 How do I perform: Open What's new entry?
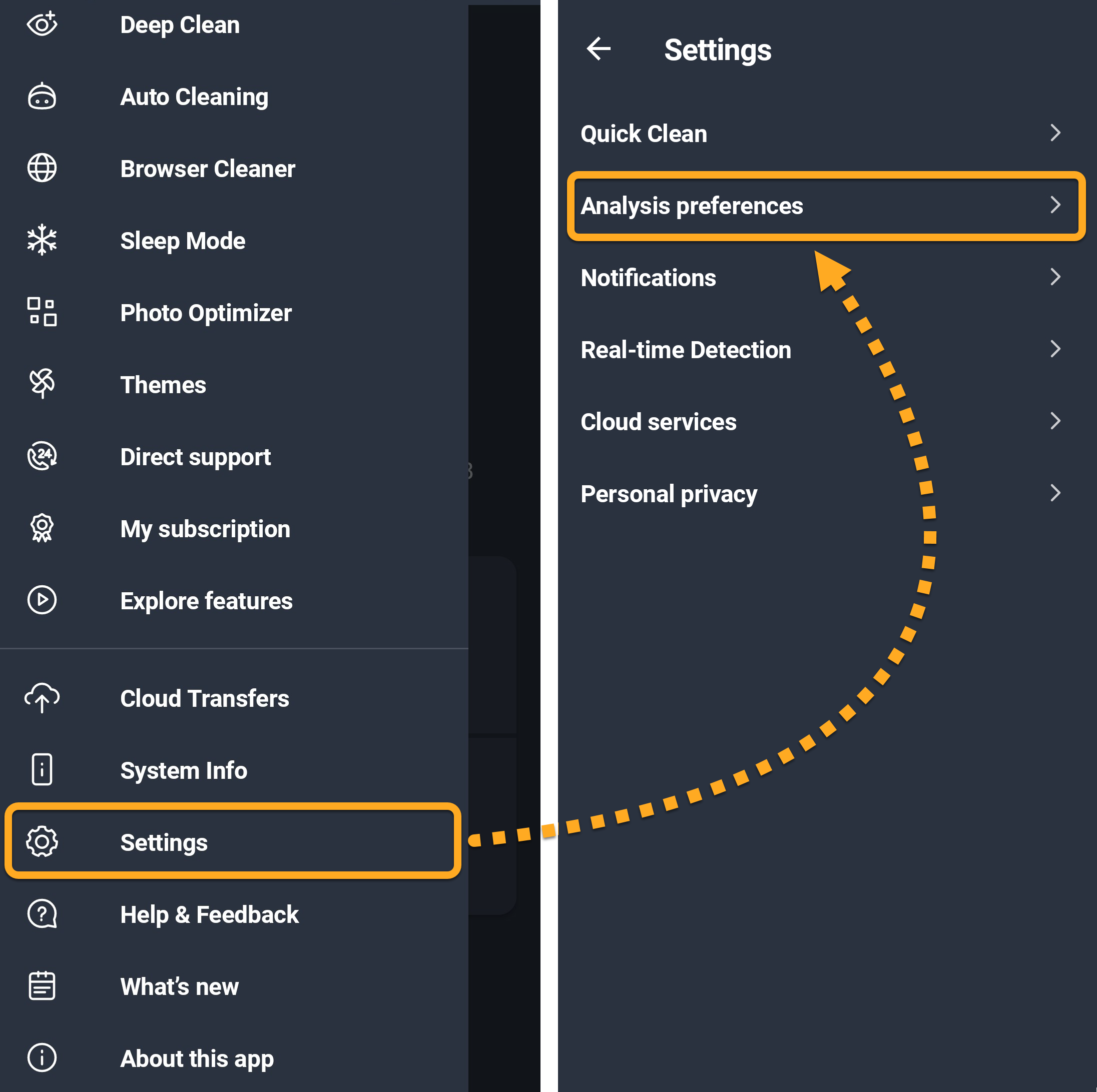[180, 986]
